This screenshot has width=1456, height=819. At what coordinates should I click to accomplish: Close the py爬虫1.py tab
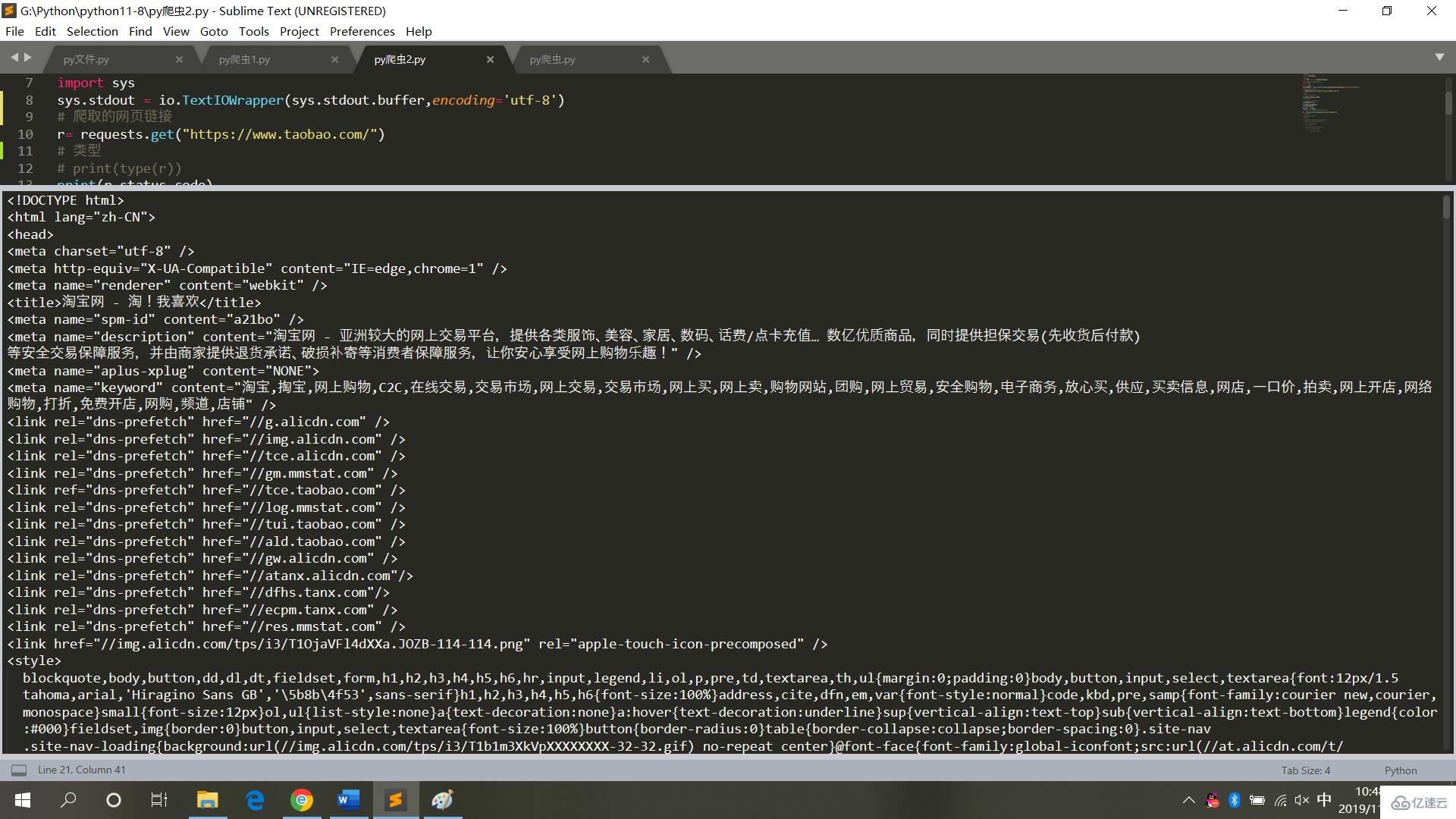click(334, 59)
